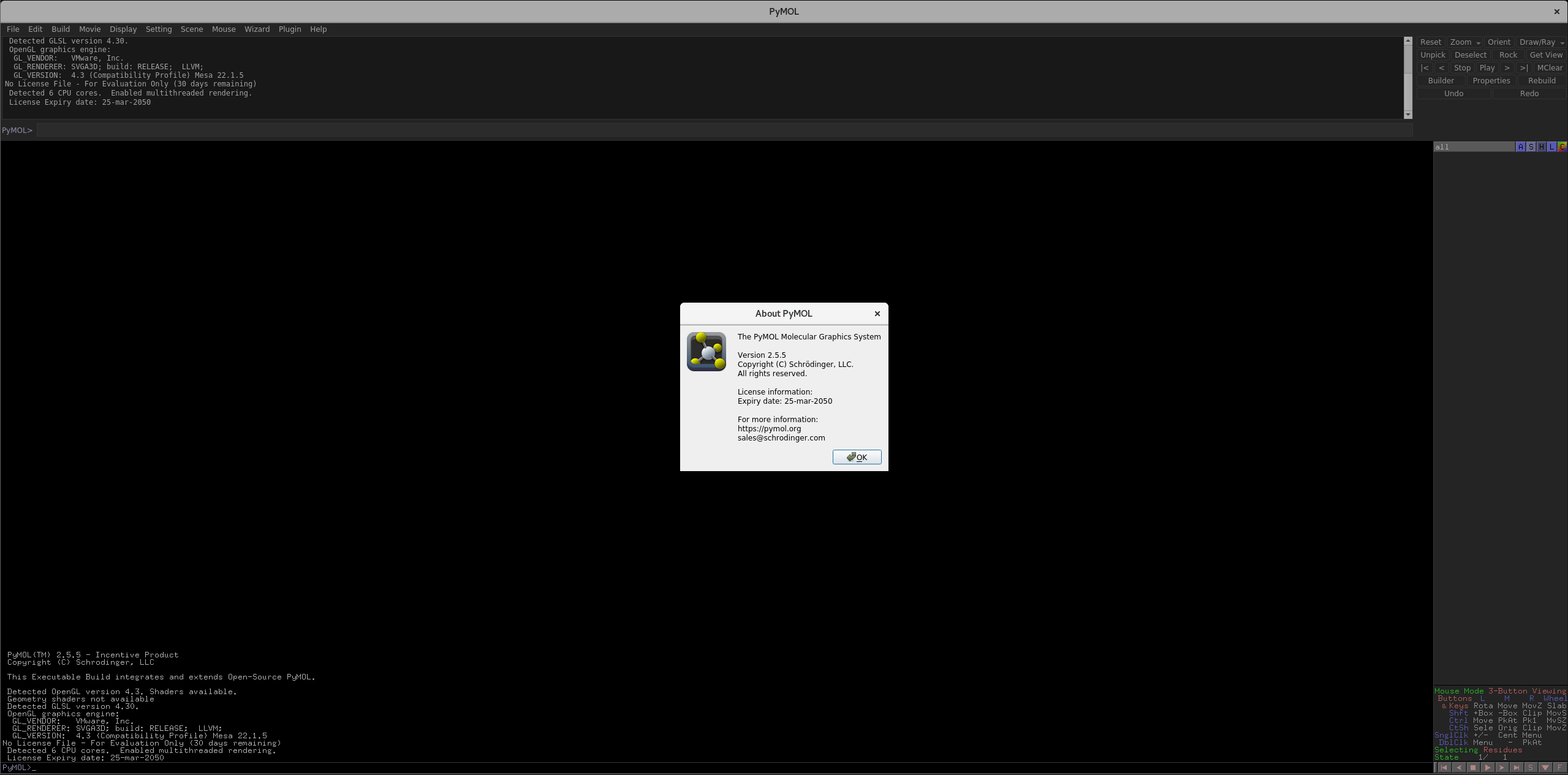
Task: Open the L (Label) menu for all
Action: [1551, 147]
